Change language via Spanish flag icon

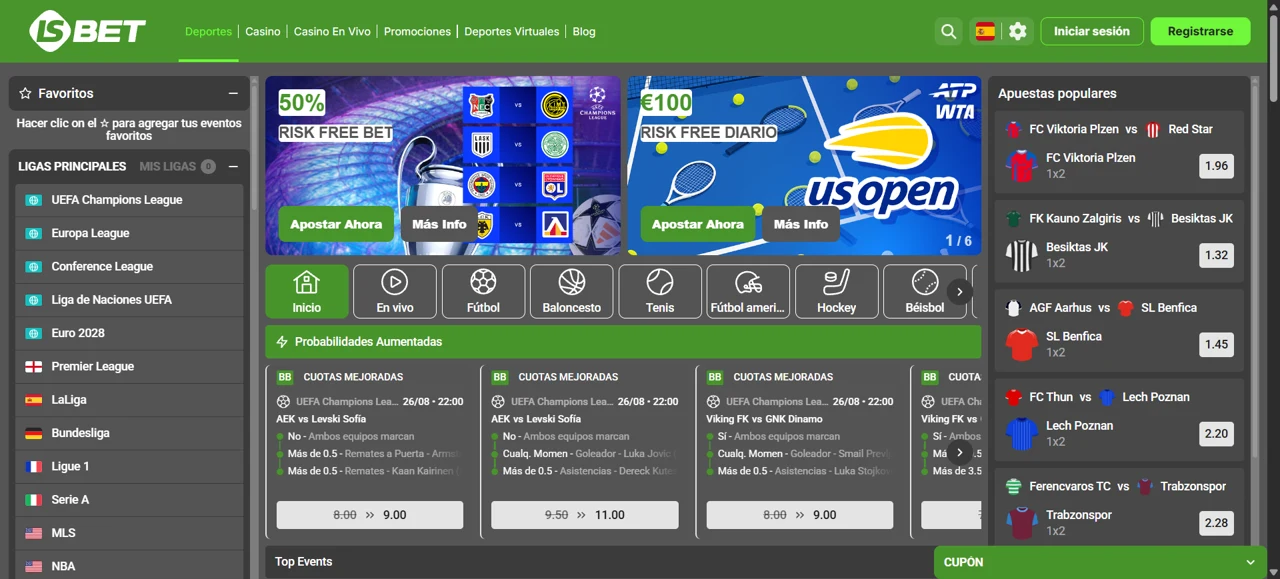click(x=985, y=31)
